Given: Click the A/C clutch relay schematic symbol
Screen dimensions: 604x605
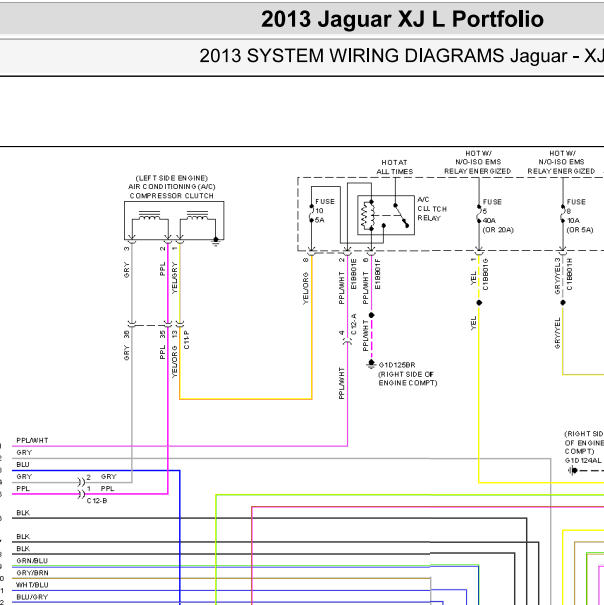Looking at the screenshot, I should click(x=386, y=215).
